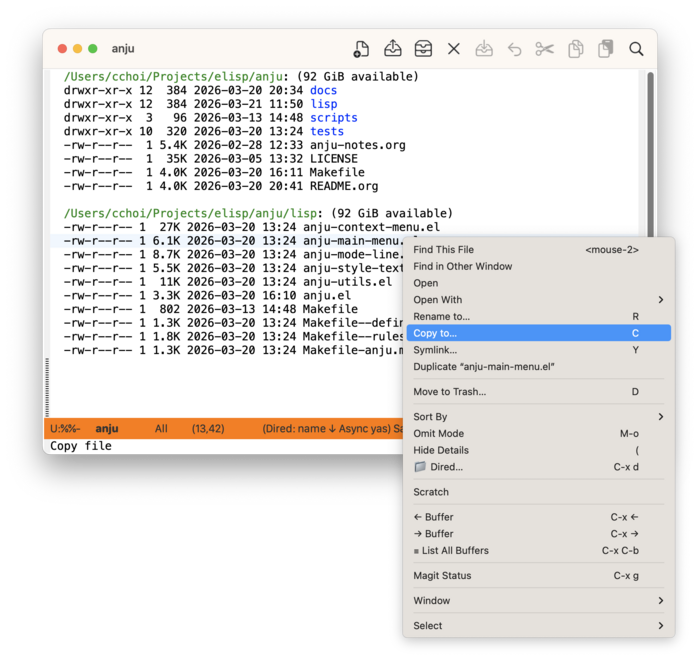Click the Save buffer toolbar icon
The height and width of the screenshot is (658, 700).
tap(484, 49)
